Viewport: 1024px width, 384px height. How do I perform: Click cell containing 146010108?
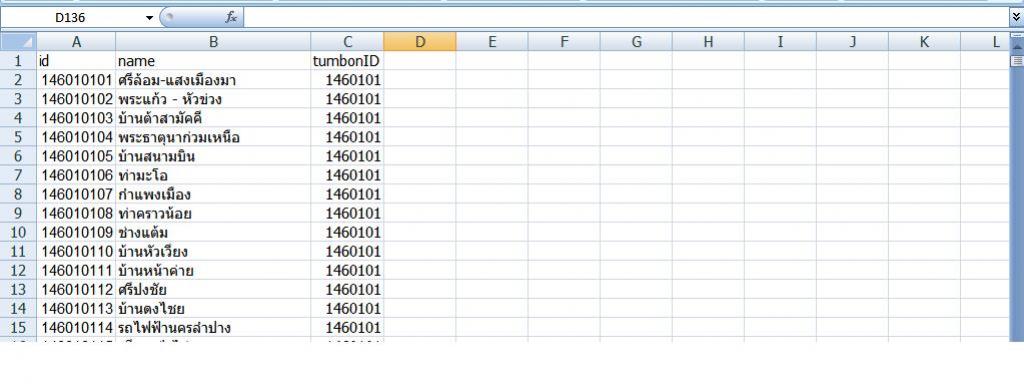tap(76, 213)
